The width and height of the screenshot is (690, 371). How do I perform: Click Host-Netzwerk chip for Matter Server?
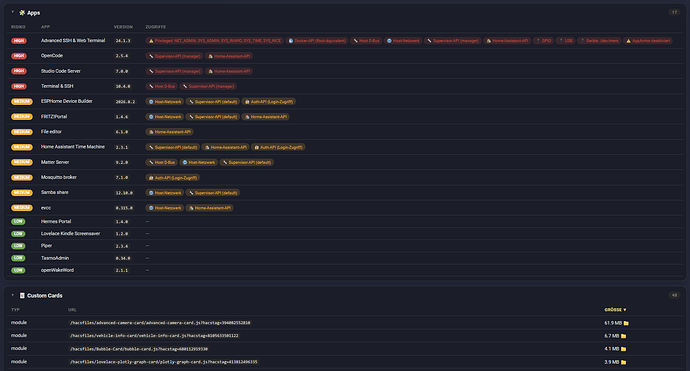pyautogui.click(x=198, y=162)
